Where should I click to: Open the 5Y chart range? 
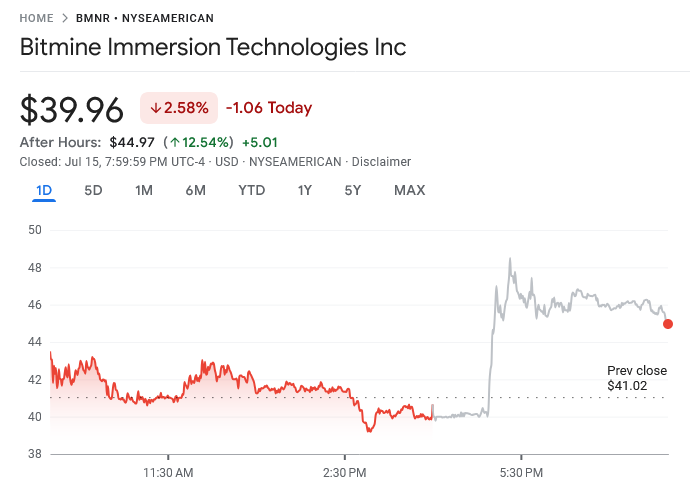[x=352, y=190]
